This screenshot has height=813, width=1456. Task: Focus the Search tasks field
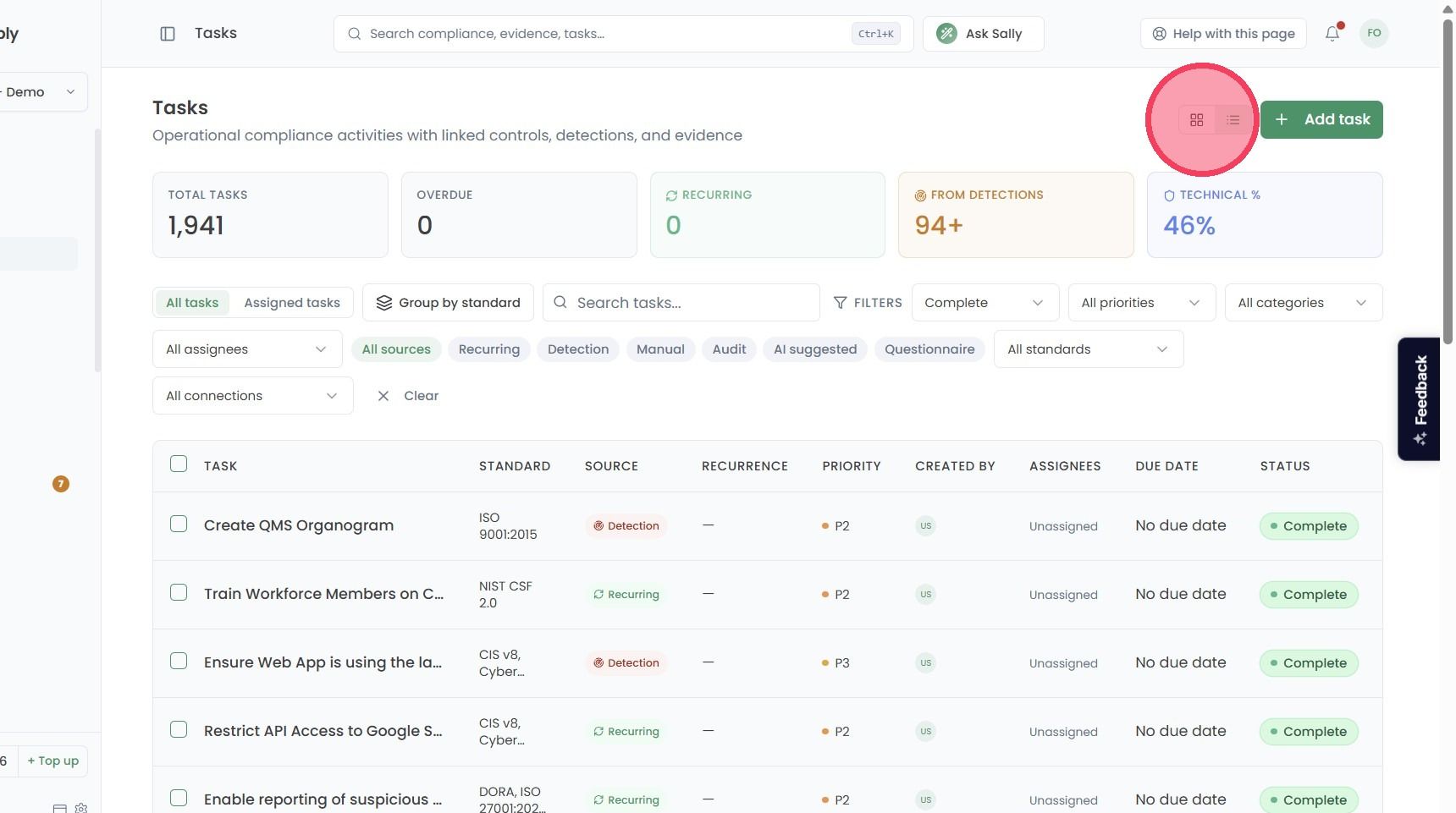click(681, 303)
